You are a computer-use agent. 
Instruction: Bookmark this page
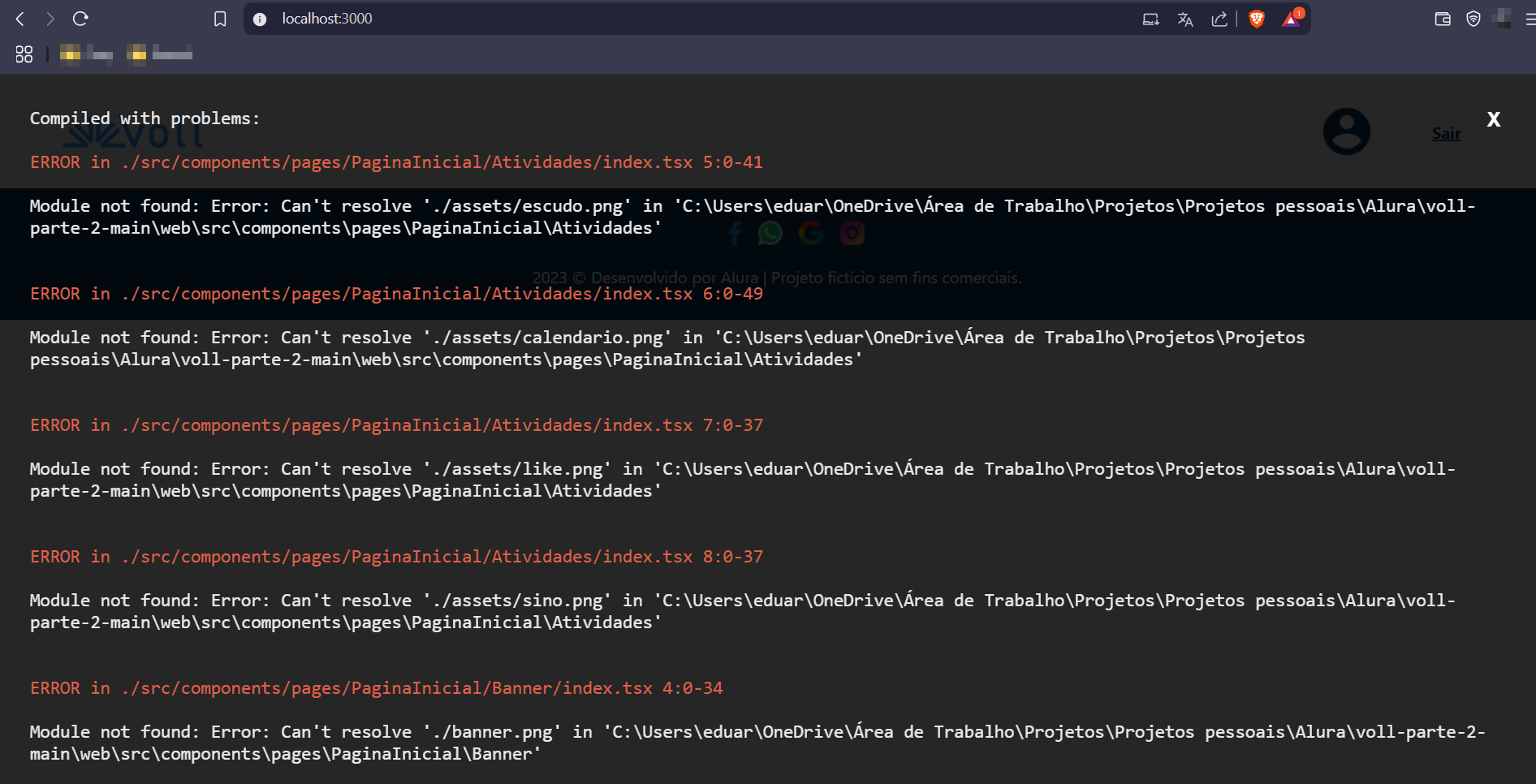coord(220,19)
